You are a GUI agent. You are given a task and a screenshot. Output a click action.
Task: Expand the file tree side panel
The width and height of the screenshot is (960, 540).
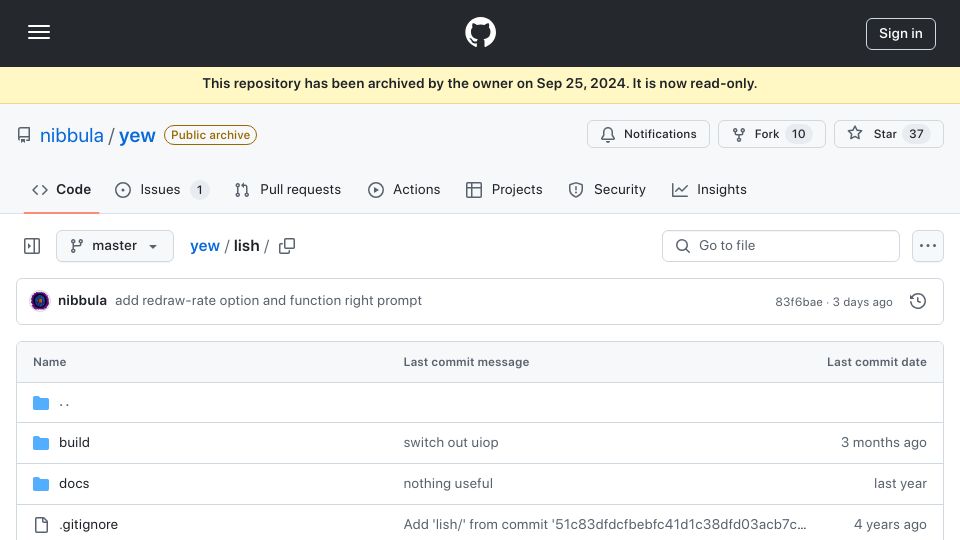click(x=32, y=246)
